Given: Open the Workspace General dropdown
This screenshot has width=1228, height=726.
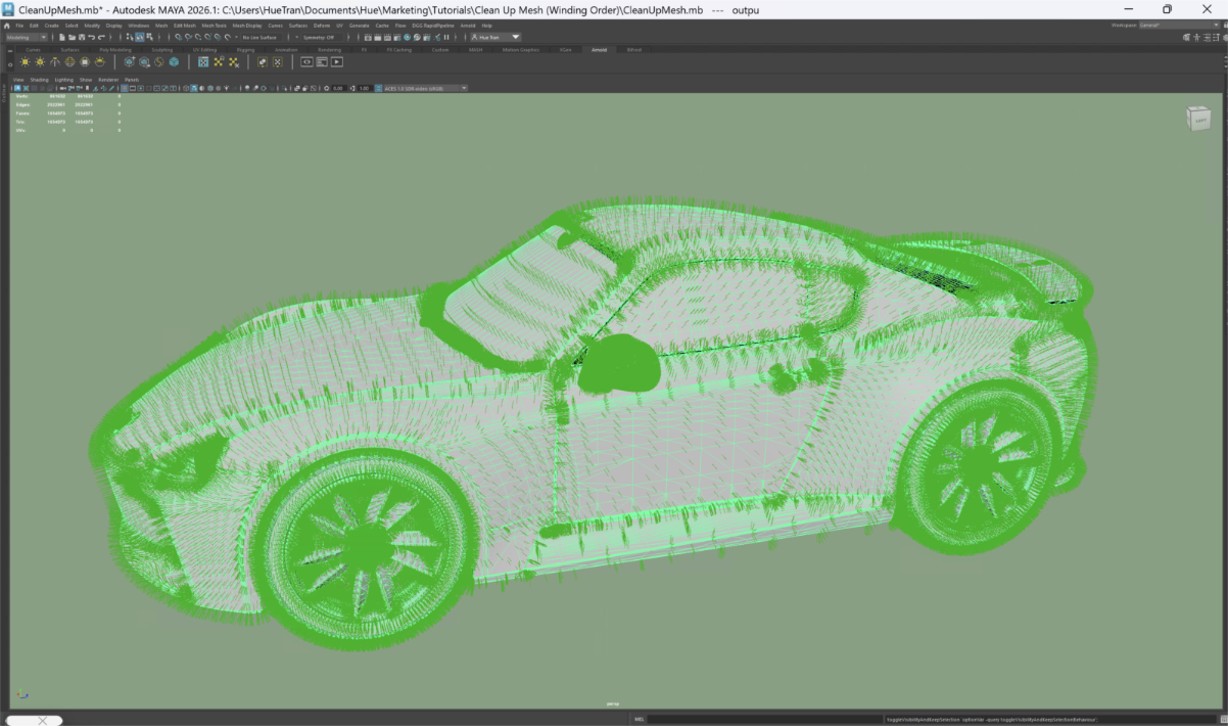Looking at the screenshot, I should (x=1180, y=25).
